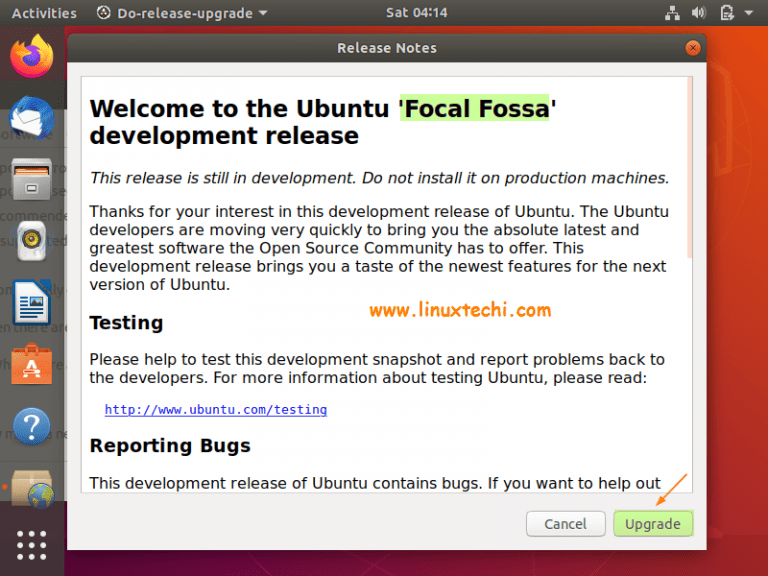The image size is (768, 576).
Task: Launch LibreOffice Writer from the dock
Action: click(x=31, y=303)
